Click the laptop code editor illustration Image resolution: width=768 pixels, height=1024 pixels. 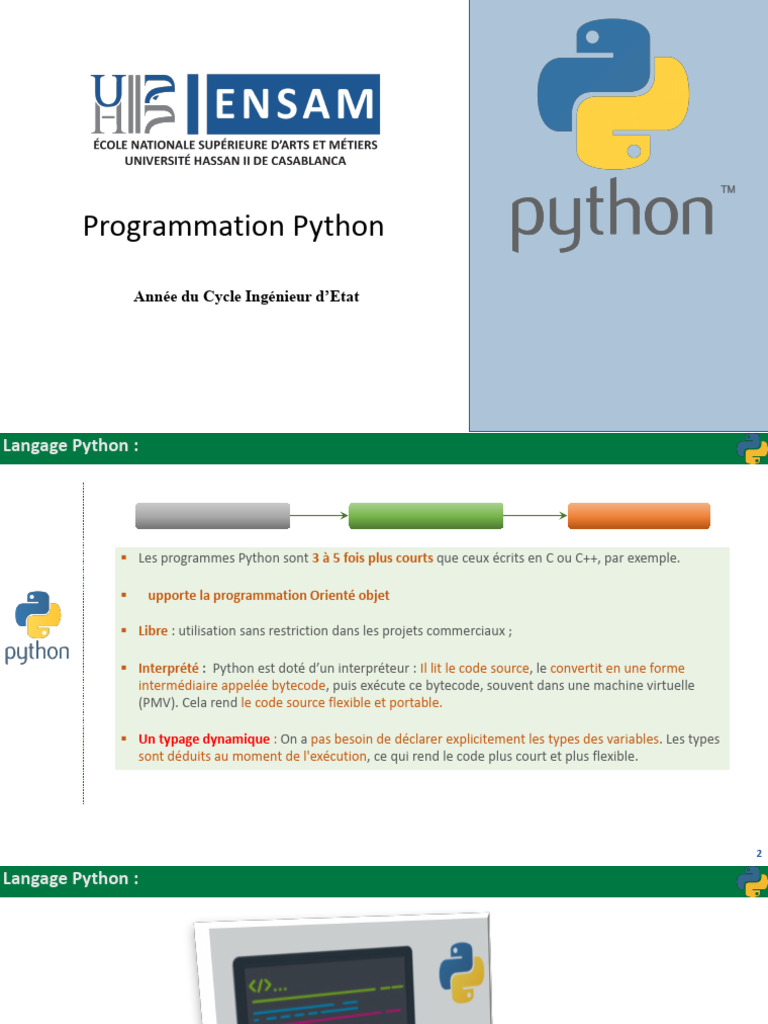pyautogui.click(x=342, y=968)
